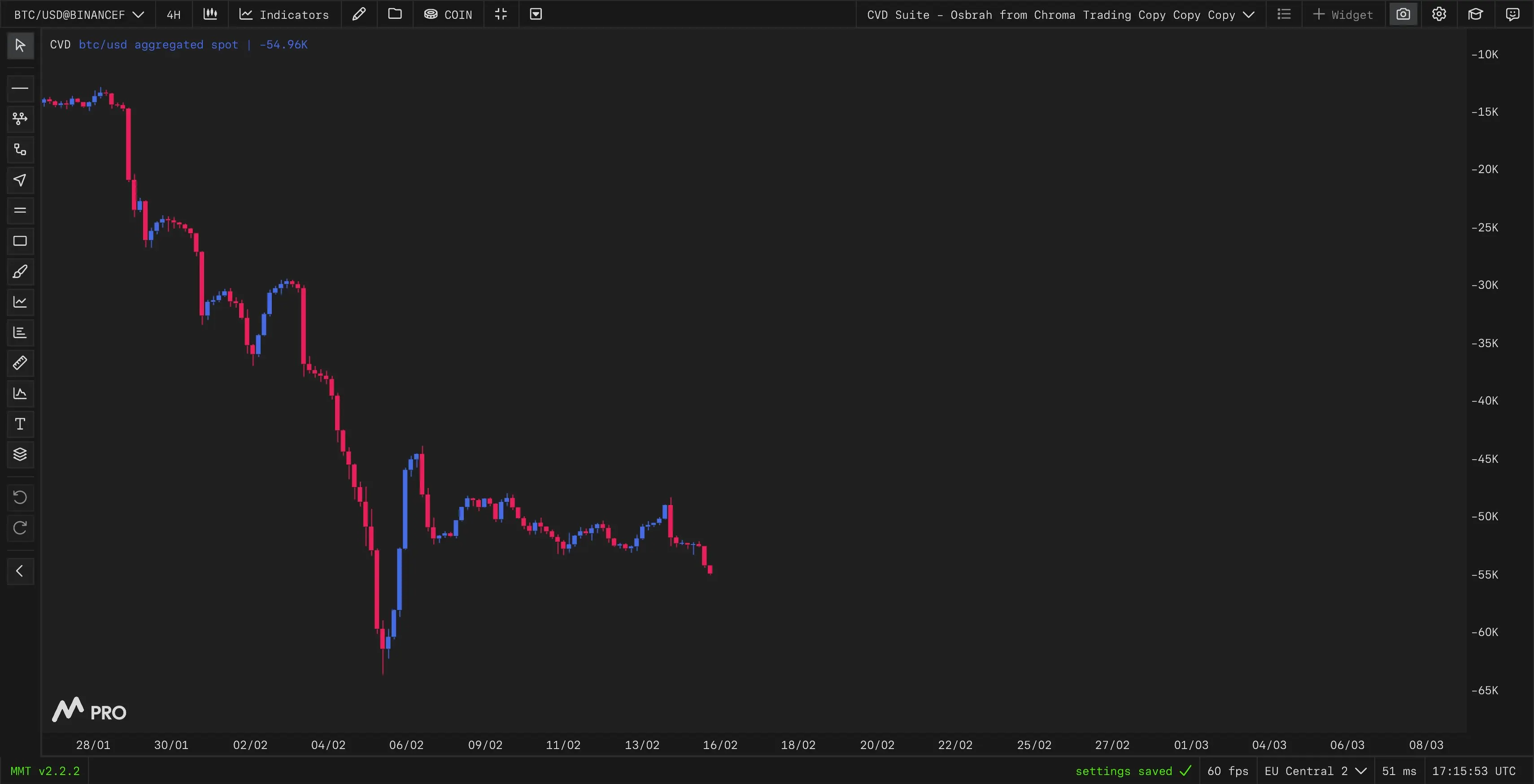Open the chart type candlestick selector
The width and height of the screenshot is (1534, 784).
point(210,14)
